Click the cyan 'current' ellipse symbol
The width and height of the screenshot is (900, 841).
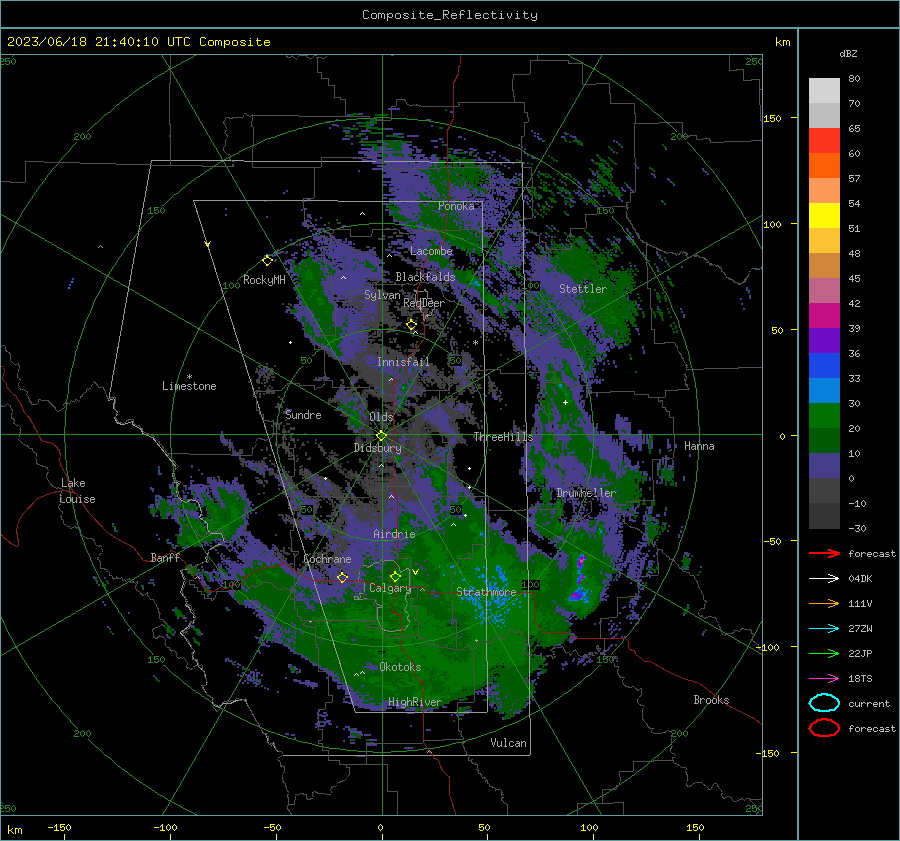tap(824, 703)
